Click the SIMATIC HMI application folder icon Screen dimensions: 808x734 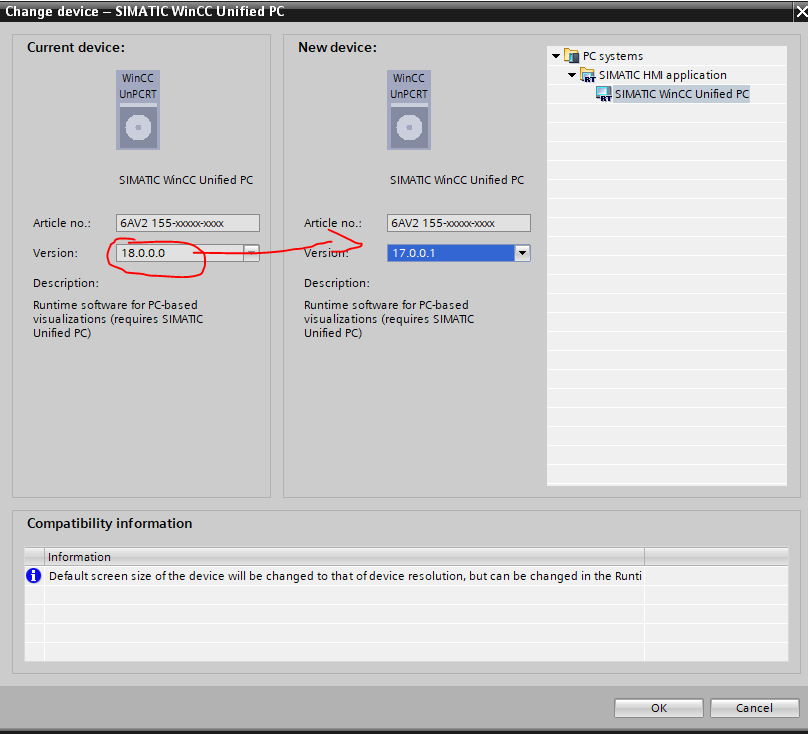[x=587, y=75]
